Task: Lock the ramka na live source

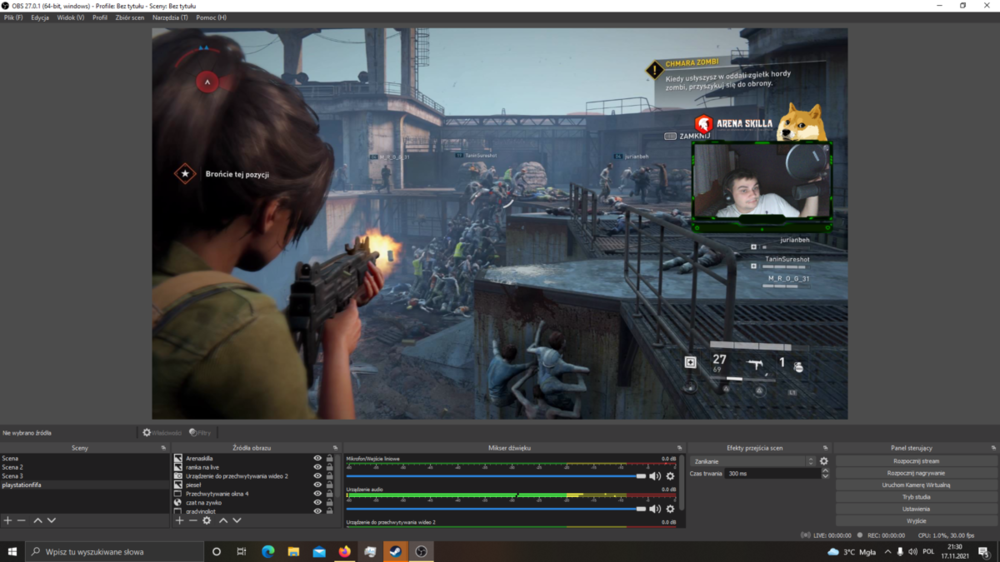Action: pos(330,467)
